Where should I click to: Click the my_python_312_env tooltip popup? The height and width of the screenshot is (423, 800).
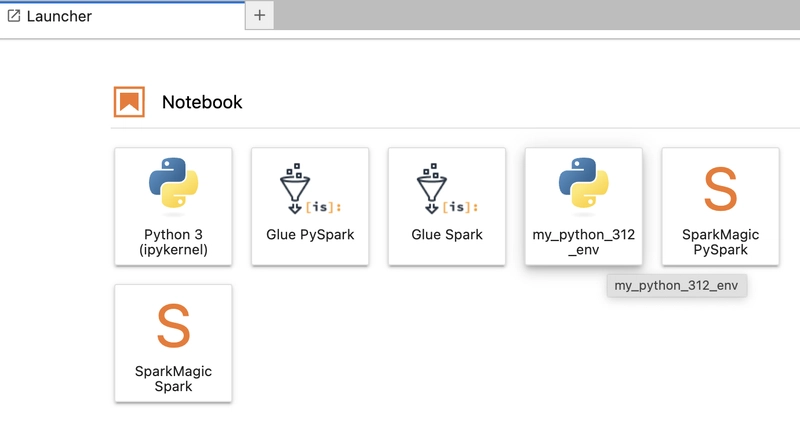click(677, 285)
